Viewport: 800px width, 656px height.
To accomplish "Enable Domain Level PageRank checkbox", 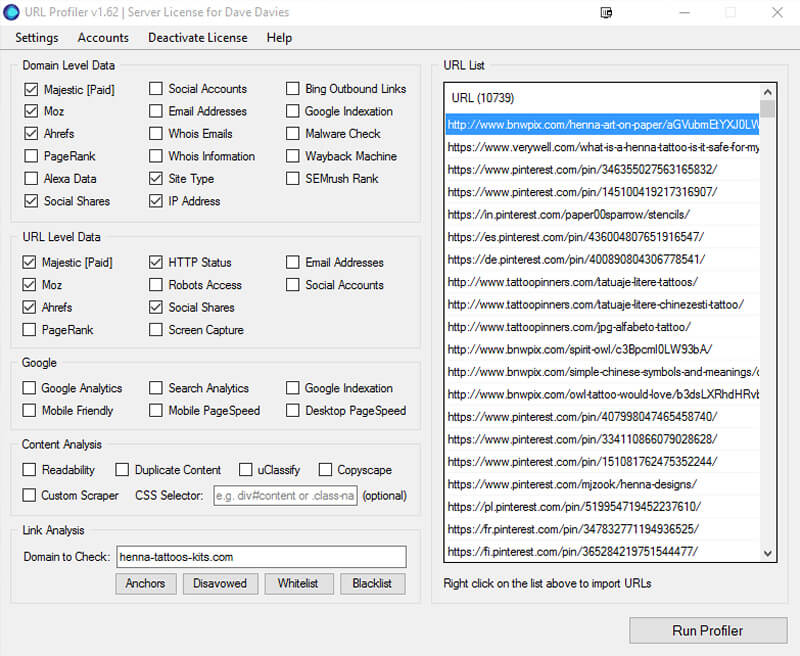I will [31, 156].
